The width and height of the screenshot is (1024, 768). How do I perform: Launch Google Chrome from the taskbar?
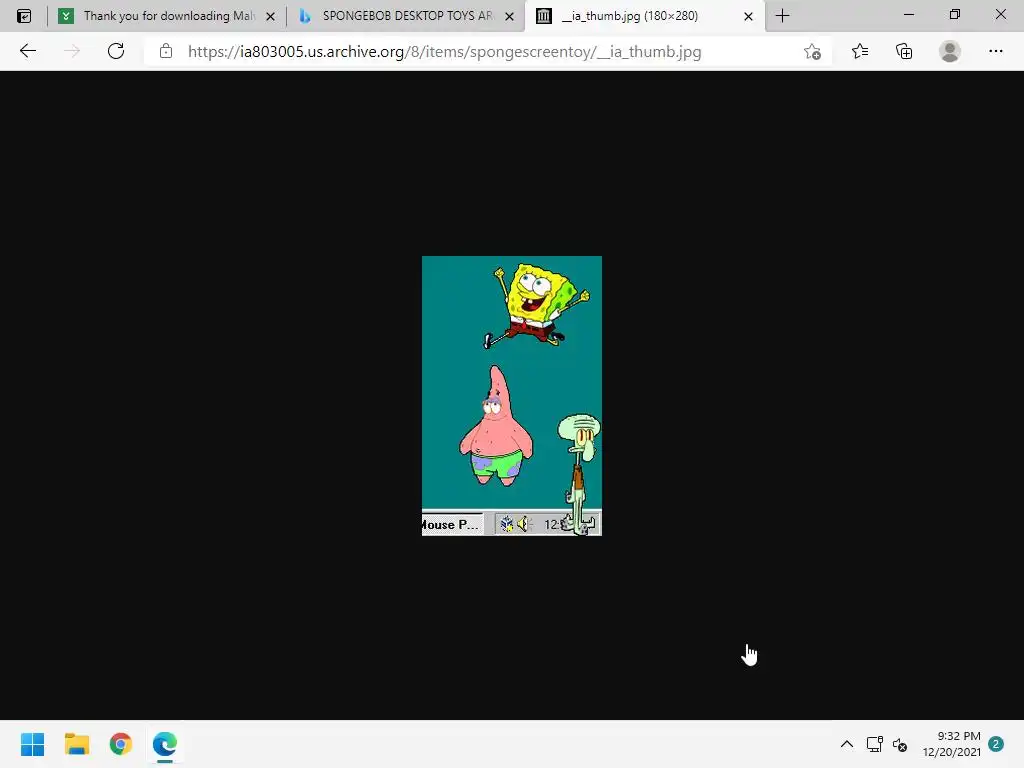click(x=121, y=744)
